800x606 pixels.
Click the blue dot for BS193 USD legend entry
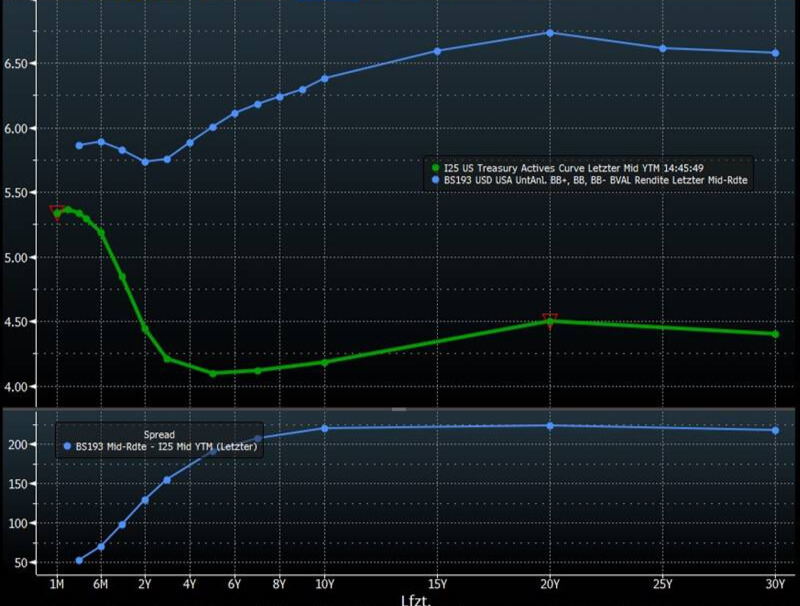tap(433, 179)
